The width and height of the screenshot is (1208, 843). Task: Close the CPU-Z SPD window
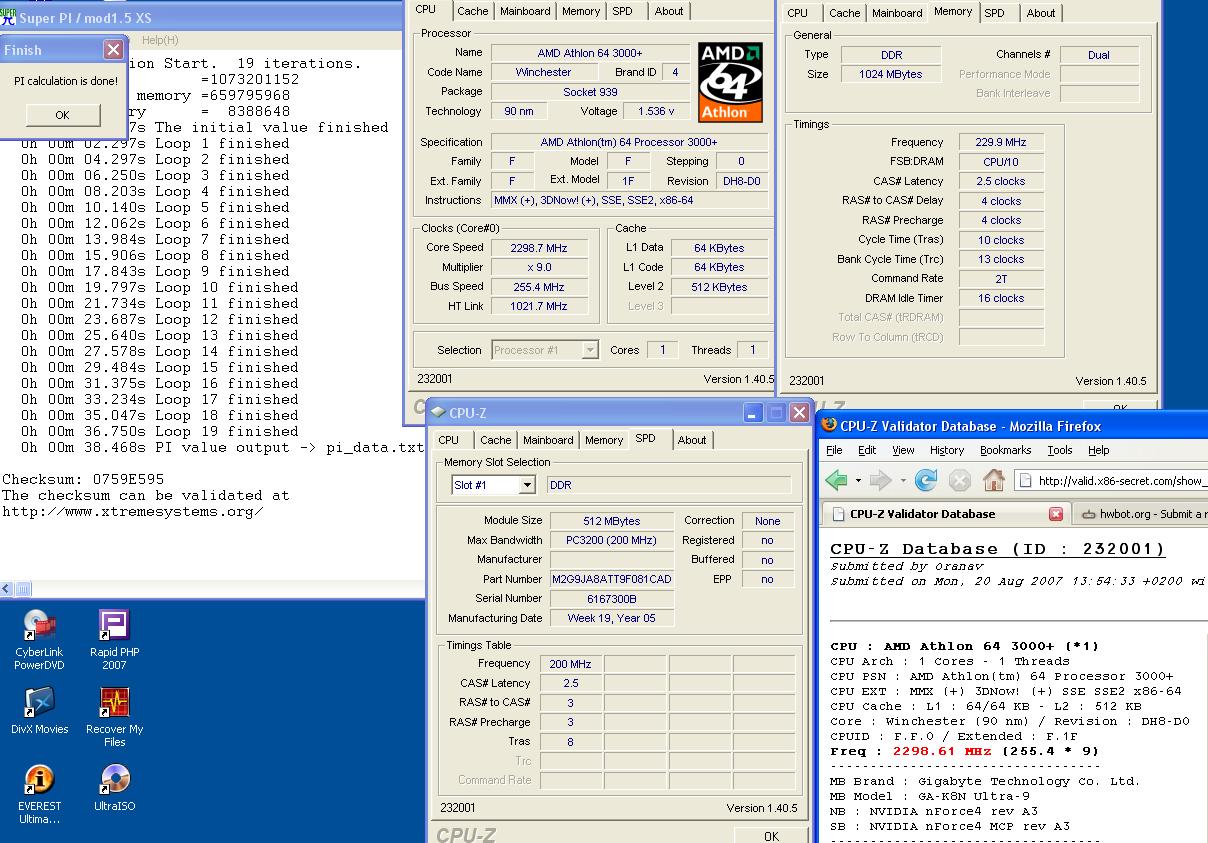799,412
